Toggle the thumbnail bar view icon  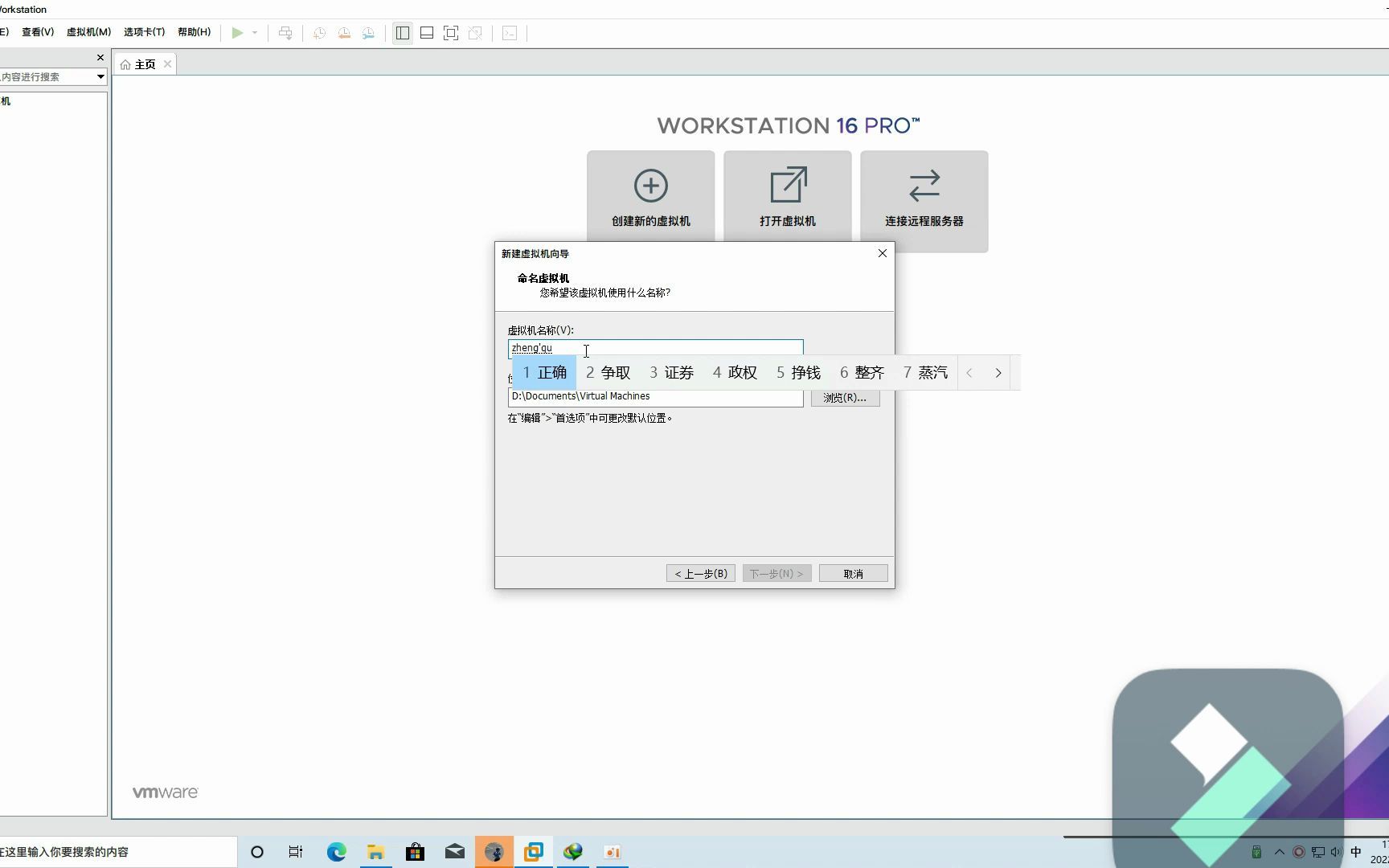point(426,33)
